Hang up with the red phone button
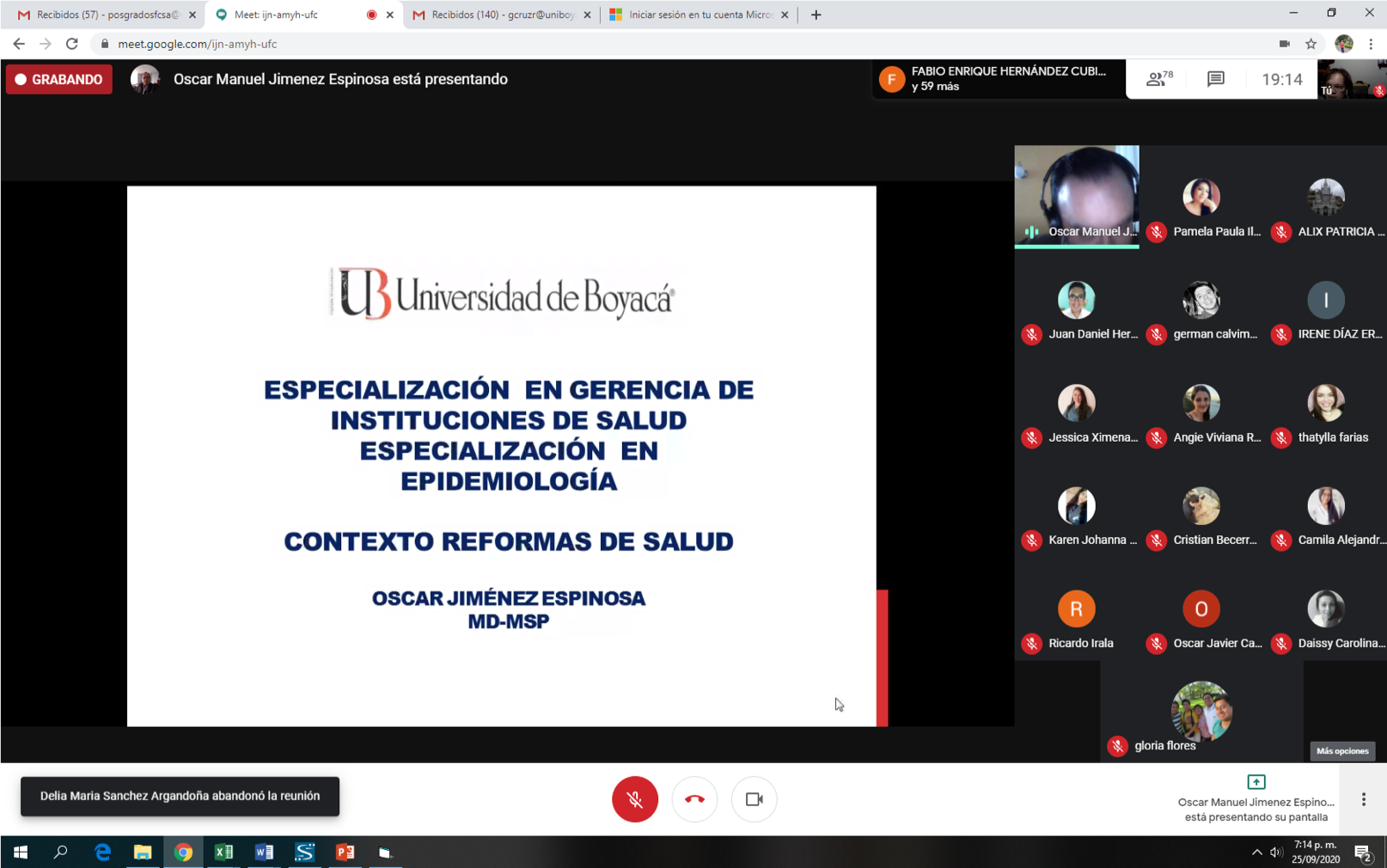1387x868 pixels. 694,799
